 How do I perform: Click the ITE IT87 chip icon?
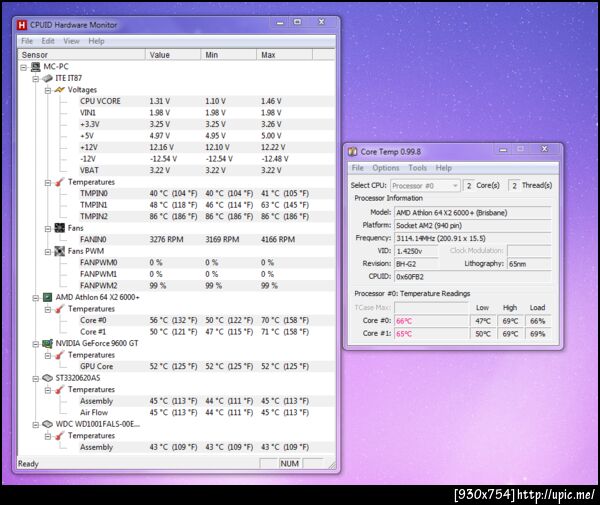(47, 78)
